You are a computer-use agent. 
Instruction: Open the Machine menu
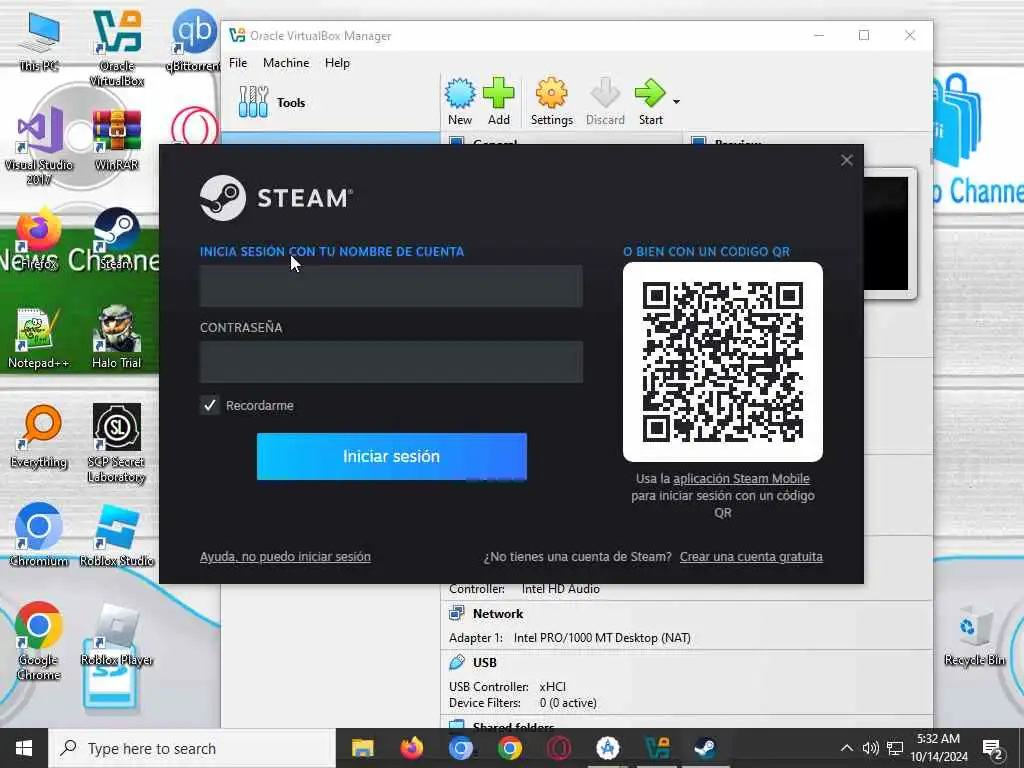coord(286,63)
